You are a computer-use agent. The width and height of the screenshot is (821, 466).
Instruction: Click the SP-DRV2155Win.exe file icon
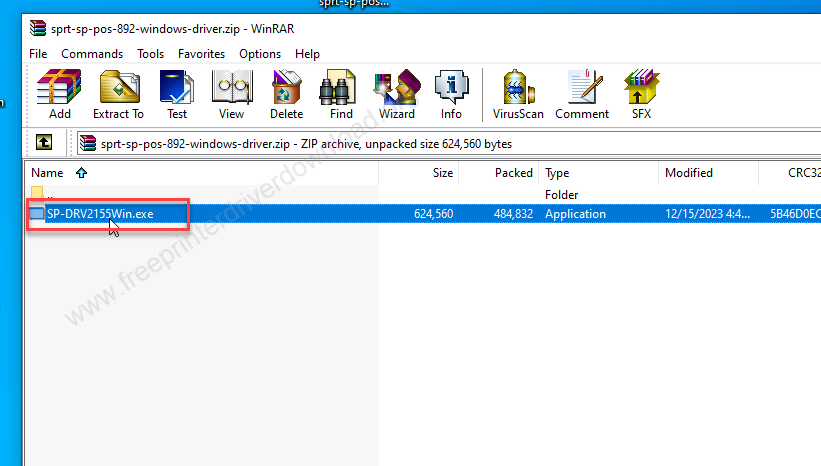point(37,214)
